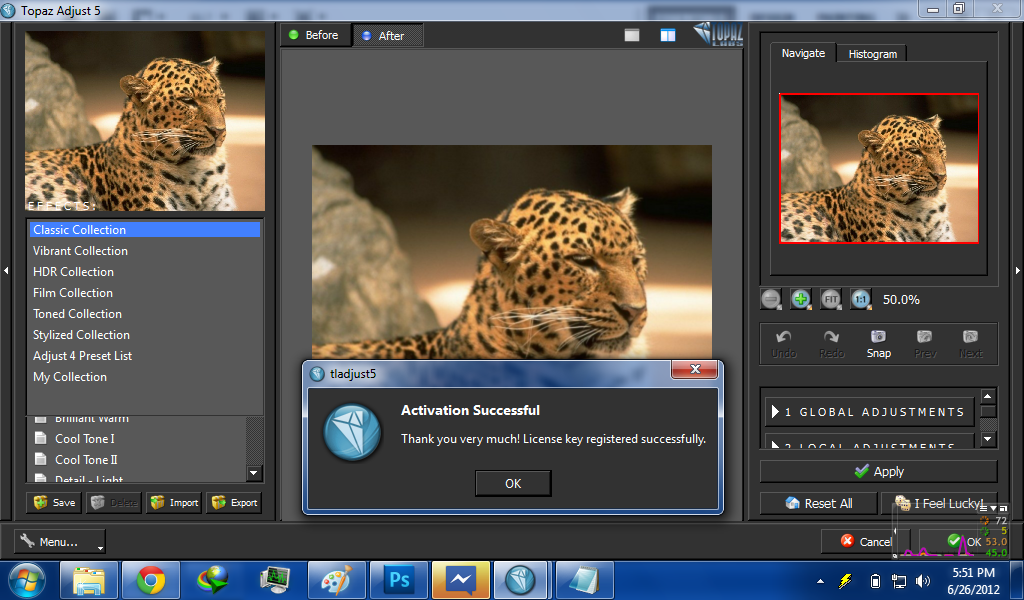Collapse the right panel arrow
This screenshot has height=600, width=1024.
point(1017,270)
